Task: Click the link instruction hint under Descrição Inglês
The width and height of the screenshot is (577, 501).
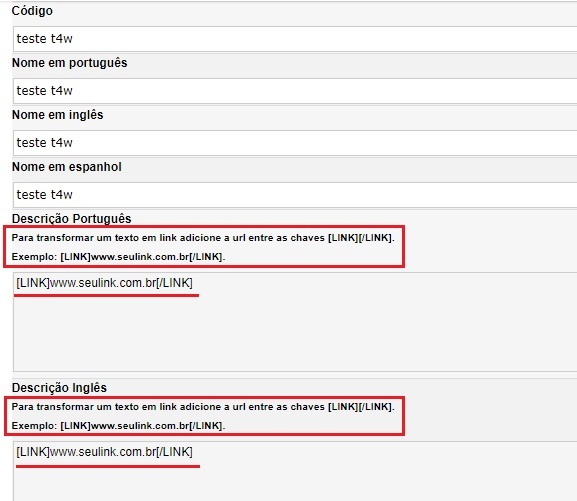Action: coord(203,407)
